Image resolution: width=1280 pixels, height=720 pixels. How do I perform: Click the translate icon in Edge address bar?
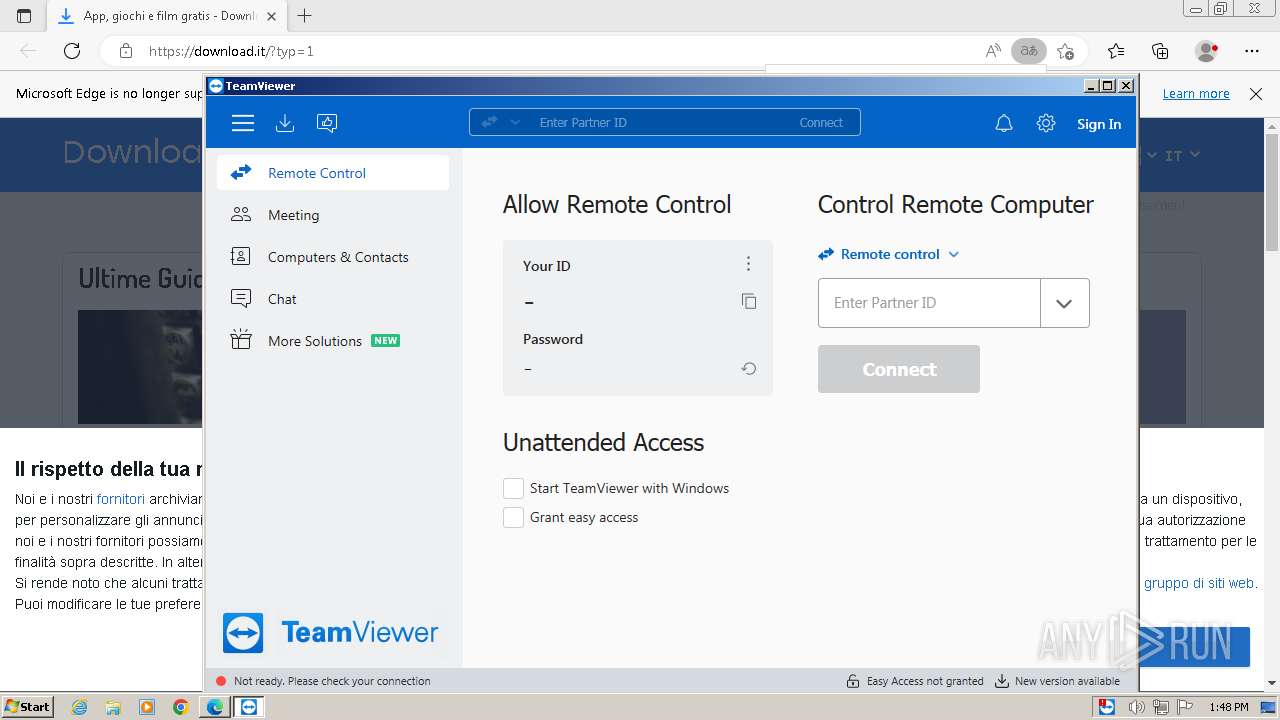point(1028,51)
